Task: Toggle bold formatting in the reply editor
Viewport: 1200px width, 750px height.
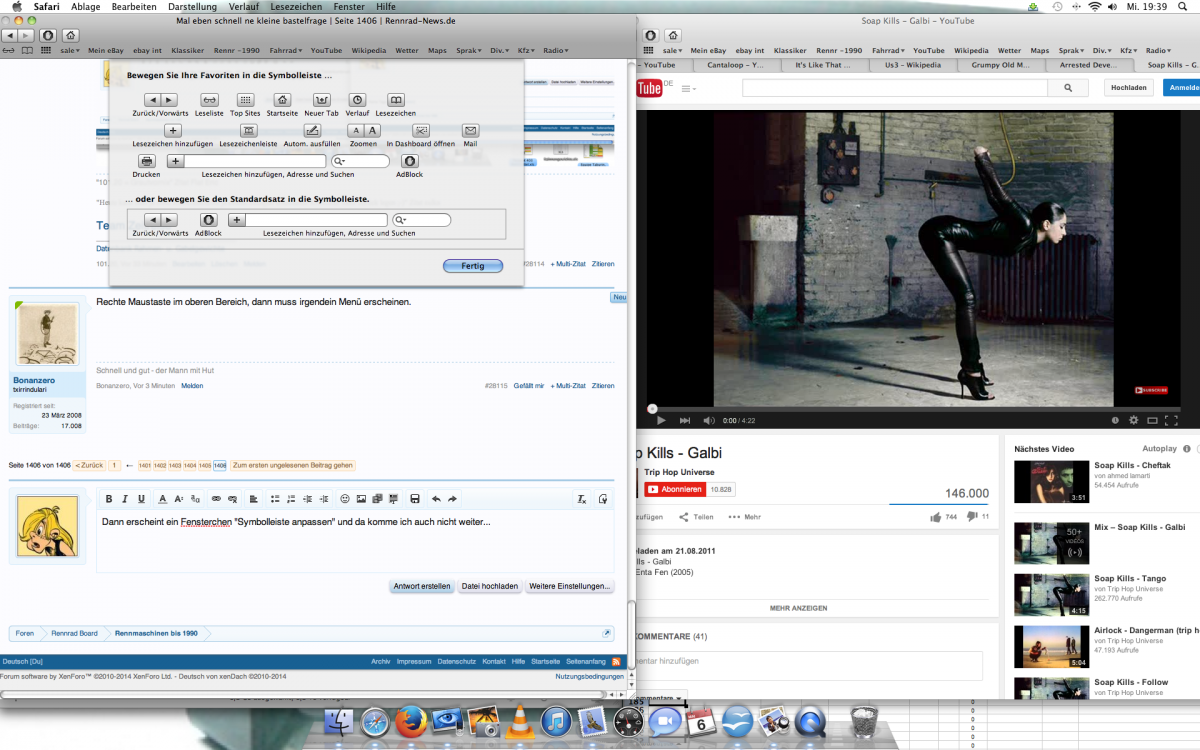Action: tap(108, 499)
